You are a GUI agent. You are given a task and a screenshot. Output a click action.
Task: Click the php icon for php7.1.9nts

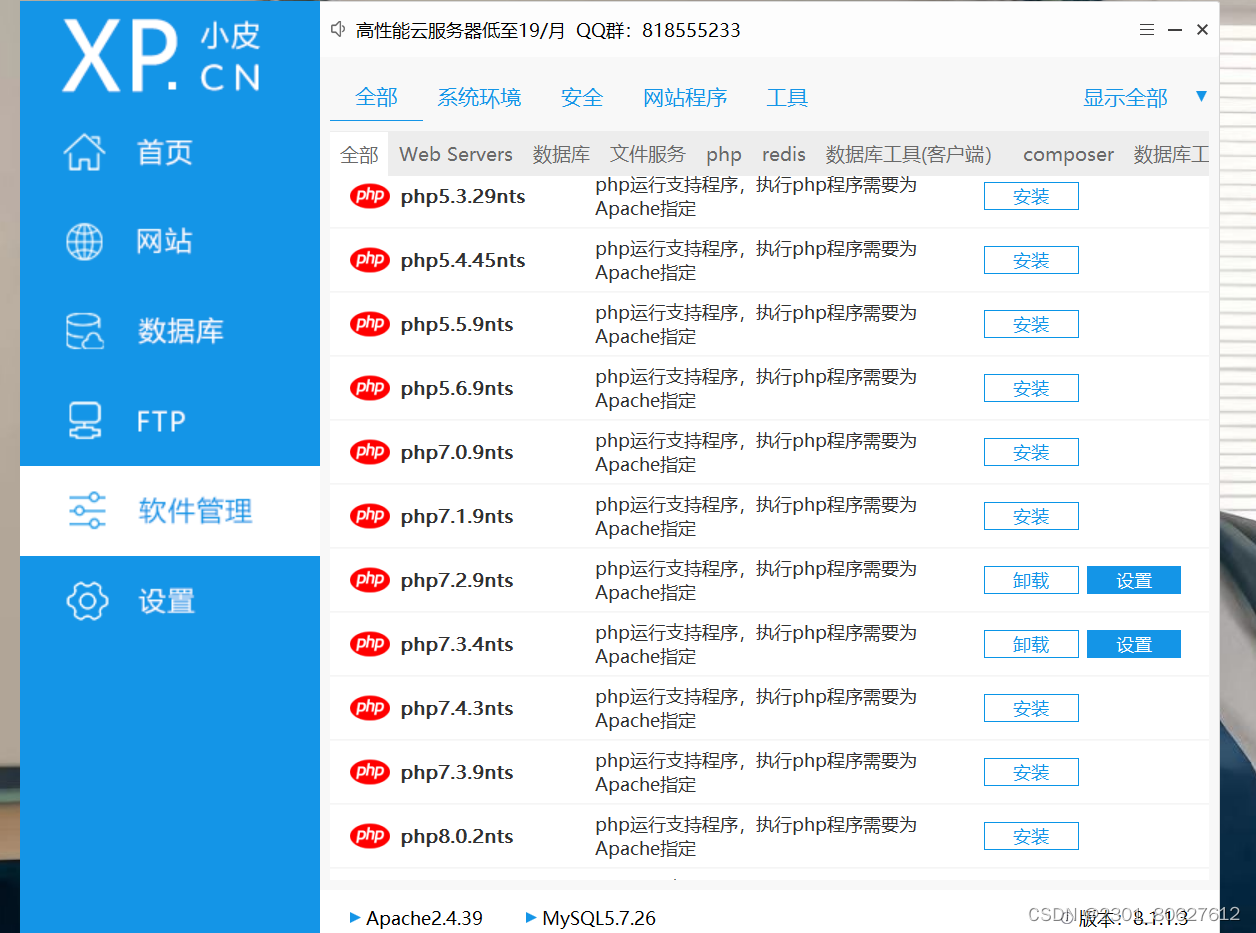click(x=370, y=516)
